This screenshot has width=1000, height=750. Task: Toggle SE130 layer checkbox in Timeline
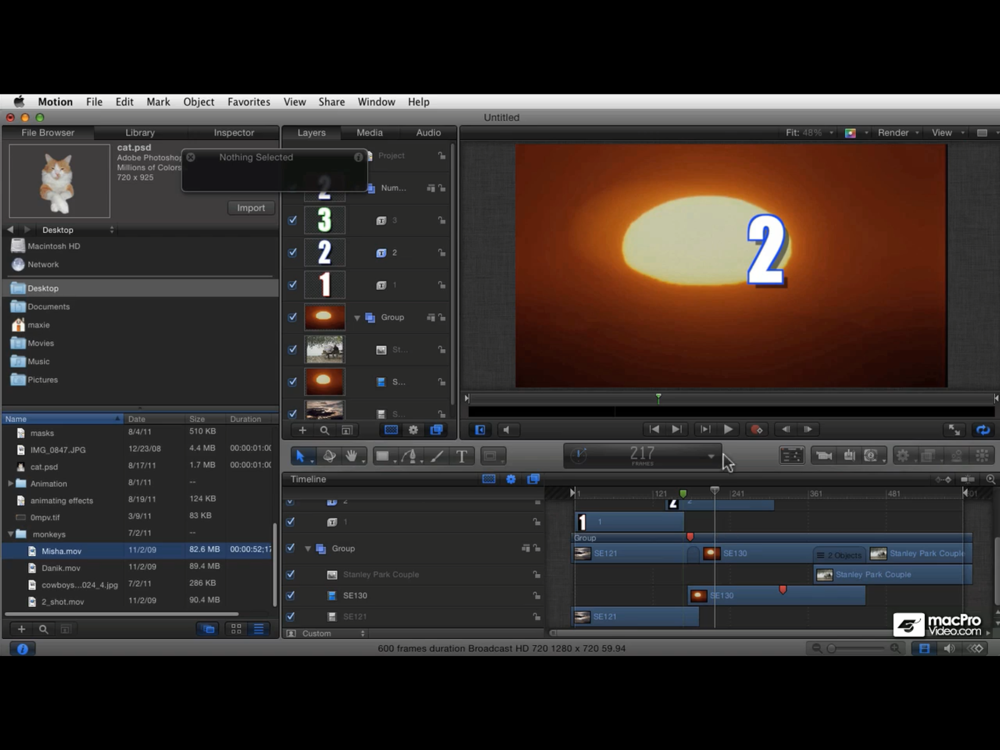point(291,596)
